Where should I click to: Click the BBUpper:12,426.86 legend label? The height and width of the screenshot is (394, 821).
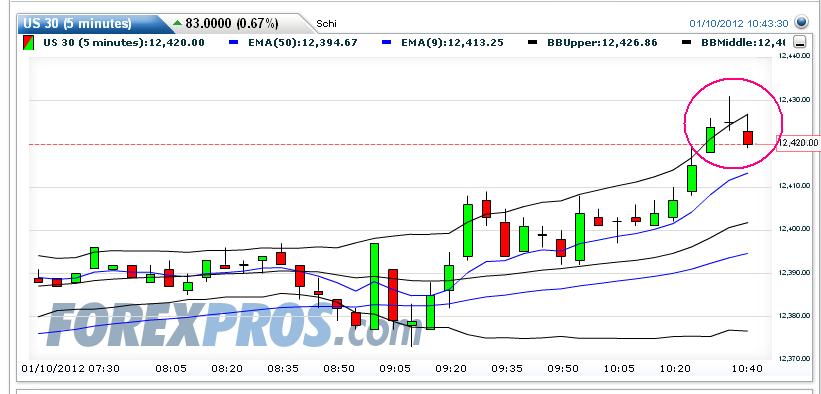click(602, 42)
